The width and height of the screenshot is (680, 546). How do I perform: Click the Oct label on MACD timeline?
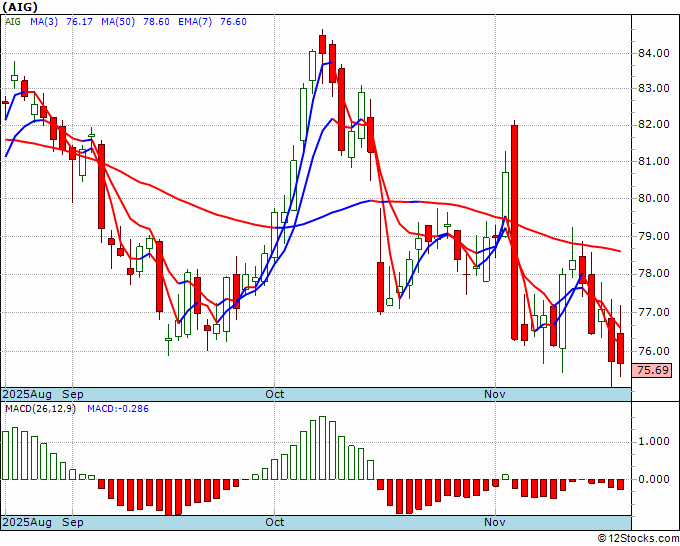(275, 522)
